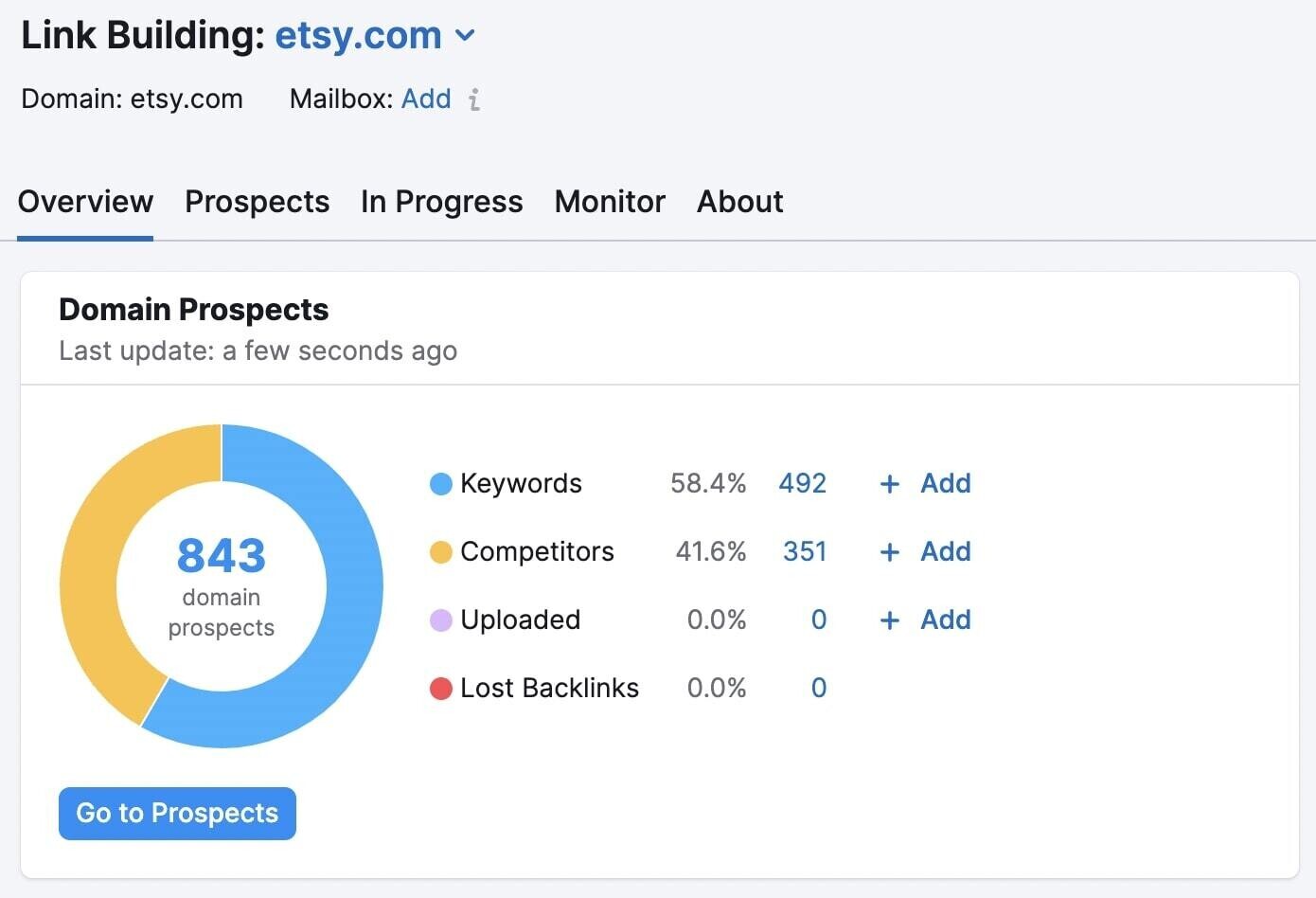Open the About tab

click(740, 202)
